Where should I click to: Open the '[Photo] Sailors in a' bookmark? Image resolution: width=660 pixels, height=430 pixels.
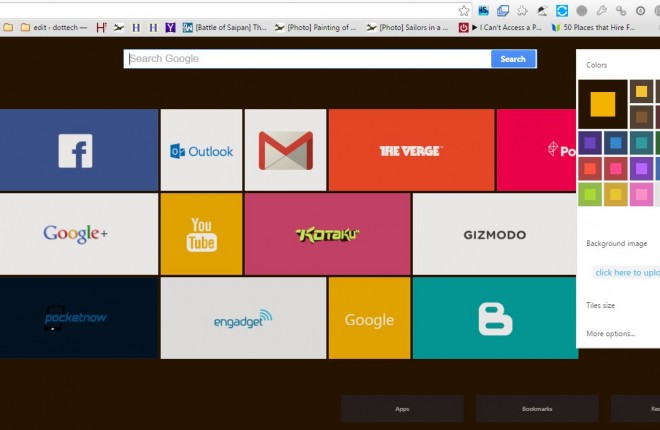[x=407, y=28]
